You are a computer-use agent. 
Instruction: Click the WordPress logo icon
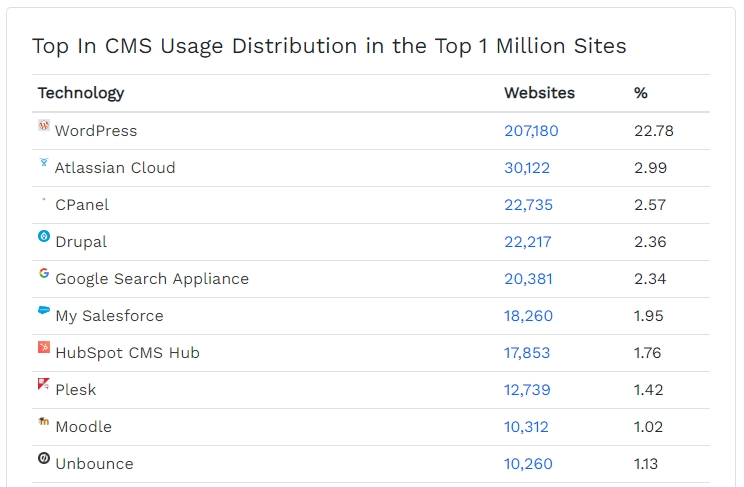[44, 125]
